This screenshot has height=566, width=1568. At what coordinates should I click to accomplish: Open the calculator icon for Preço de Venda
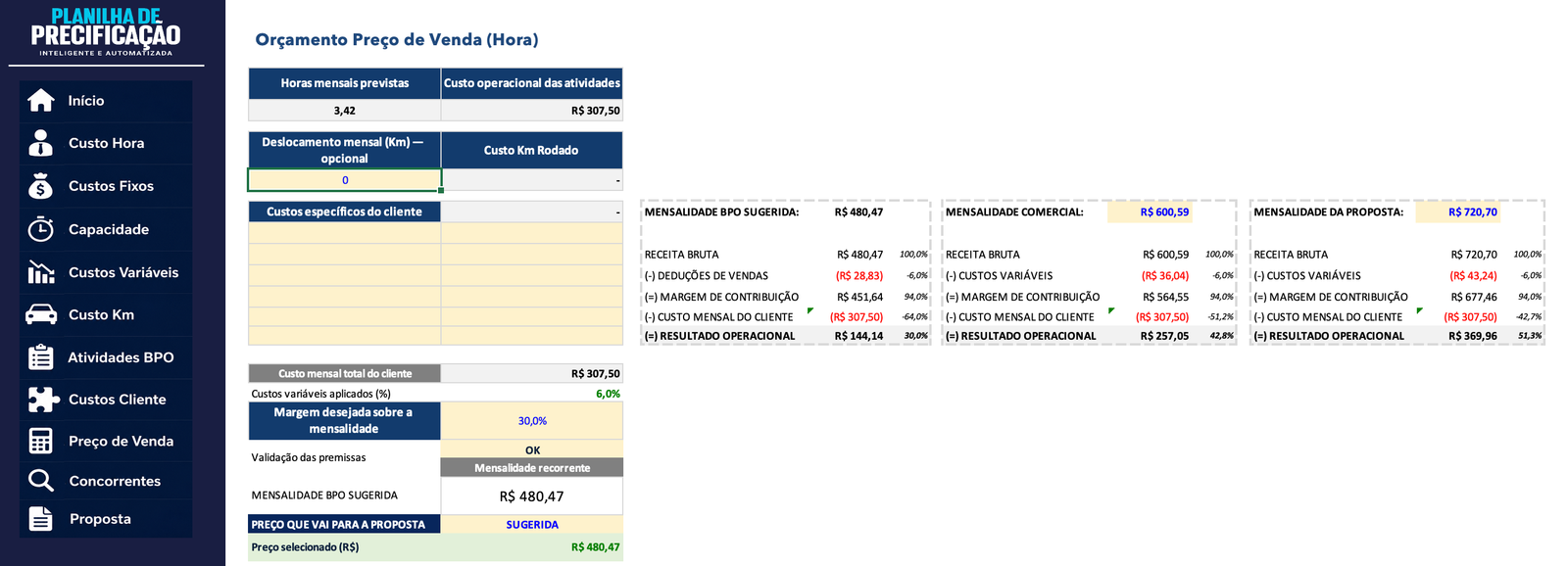(x=41, y=442)
